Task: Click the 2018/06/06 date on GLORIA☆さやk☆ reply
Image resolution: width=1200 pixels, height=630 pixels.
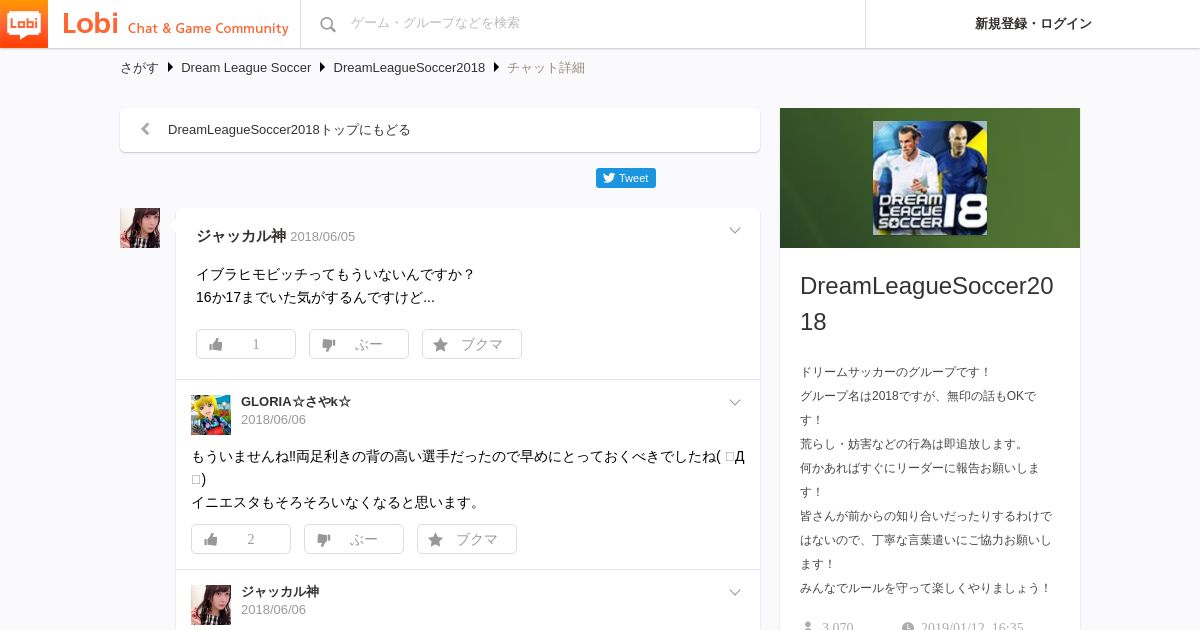Action: [274, 420]
